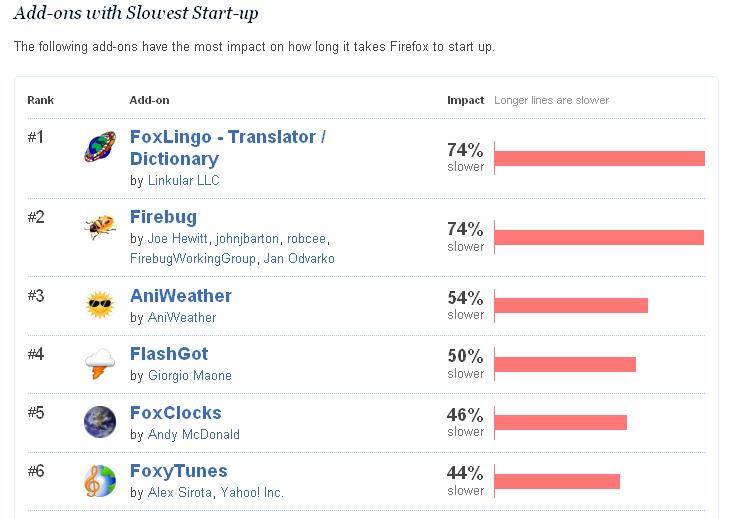Click the FoxLingo globe add-on icon
The width and height of the screenshot is (731, 519).
(x=99, y=147)
